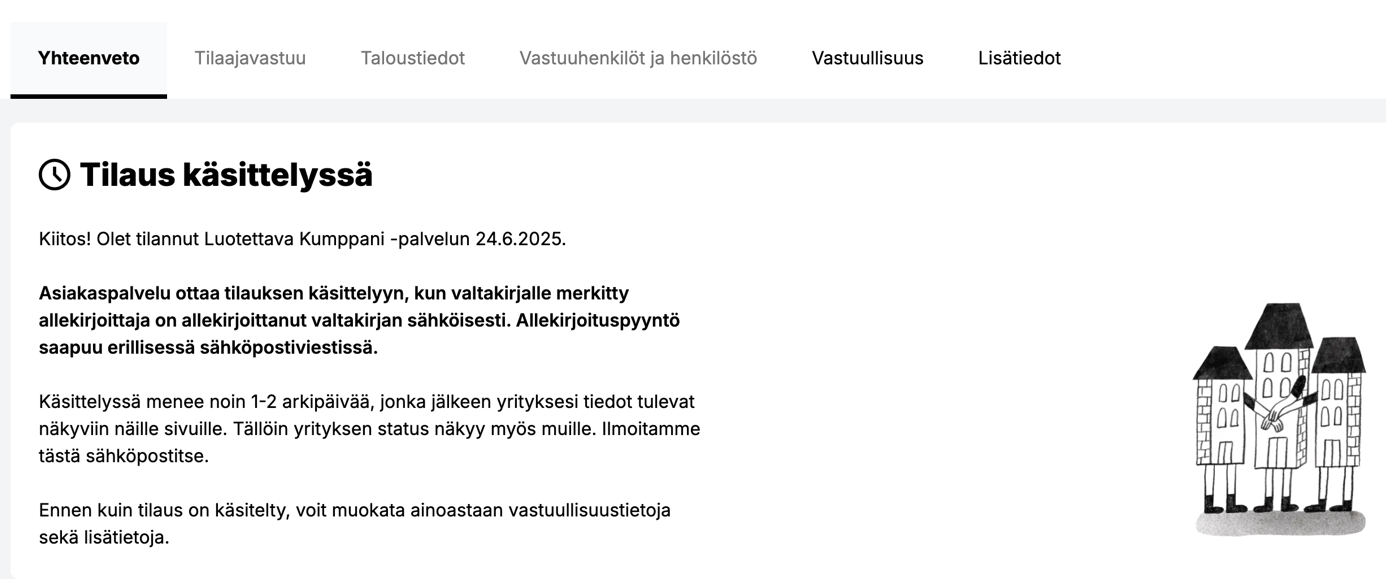
Task: Click the paragraph starting Käsittelyssä menee noin
Action: 370,429
